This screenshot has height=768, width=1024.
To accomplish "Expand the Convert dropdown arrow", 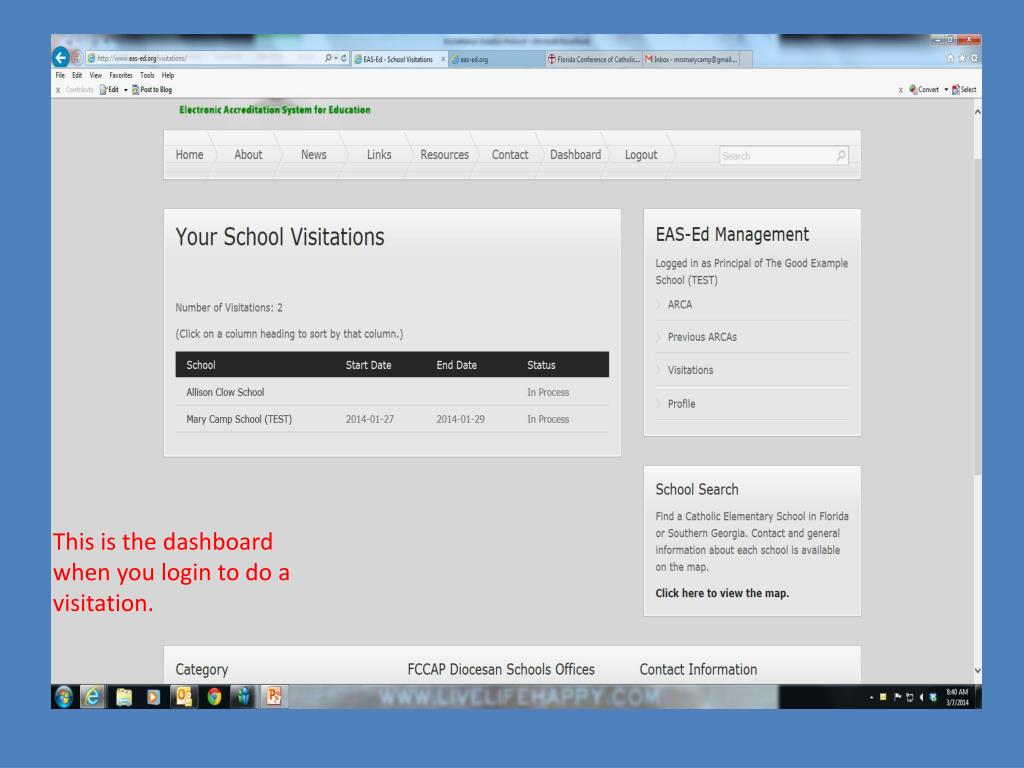I will pyautogui.click(x=946, y=89).
